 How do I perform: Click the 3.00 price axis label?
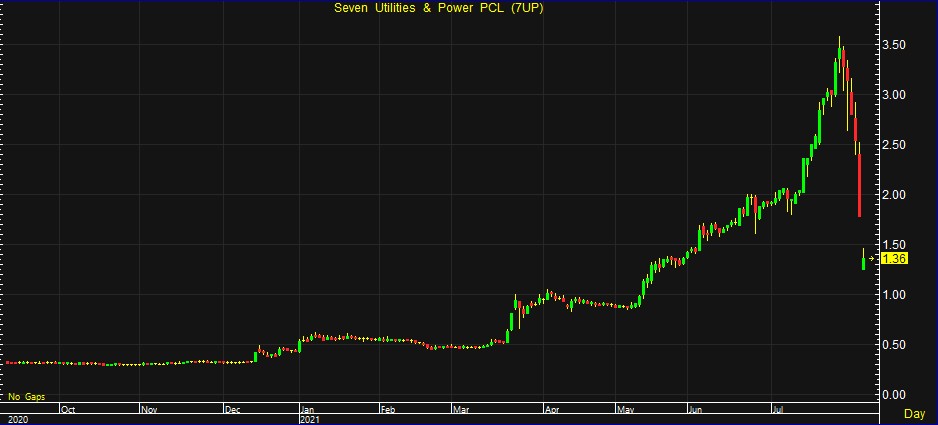(x=893, y=95)
